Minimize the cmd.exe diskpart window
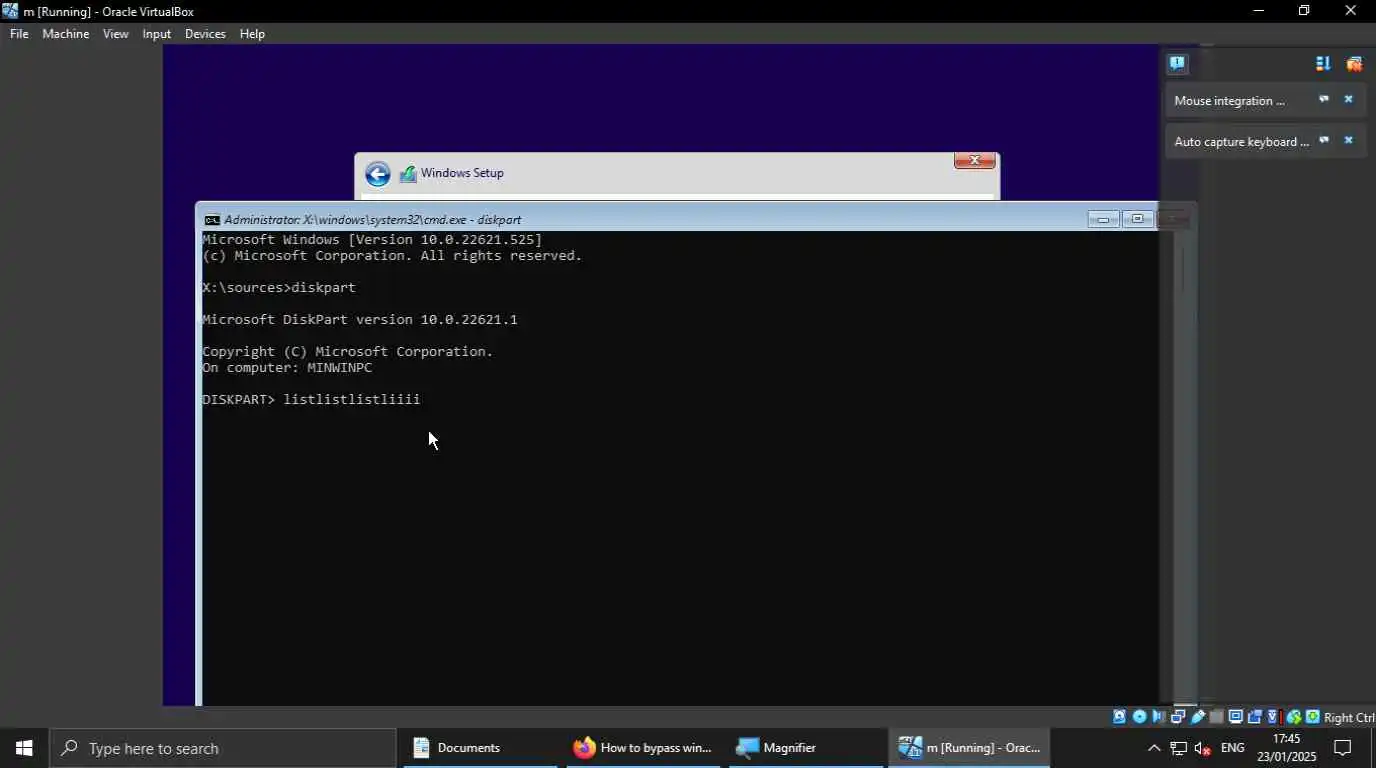 coord(1103,219)
